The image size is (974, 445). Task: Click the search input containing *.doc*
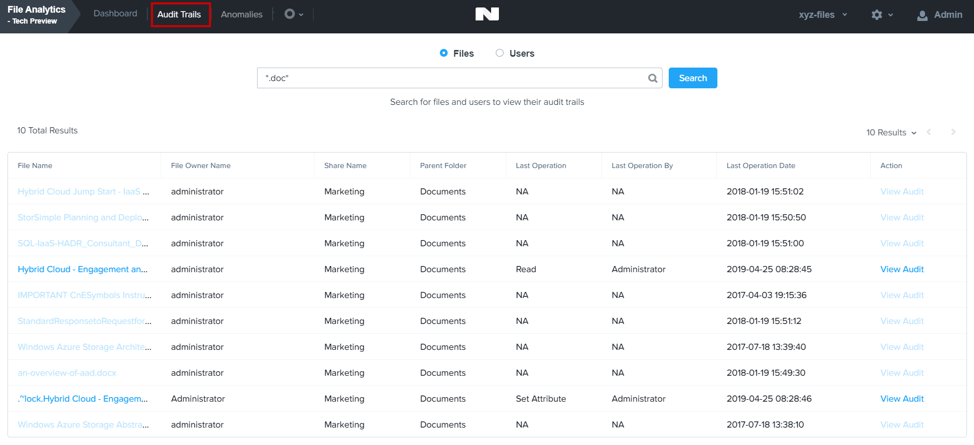[459, 78]
